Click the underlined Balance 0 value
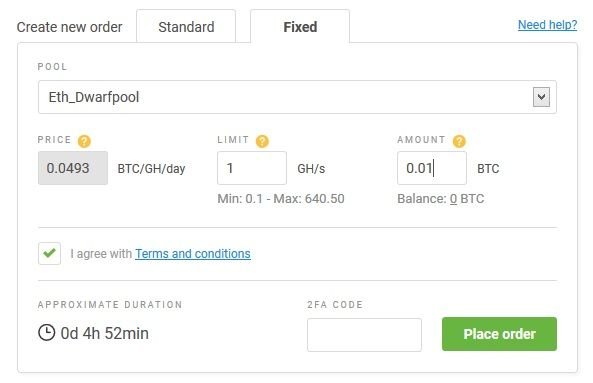593x383 pixels. click(x=453, y=199)
